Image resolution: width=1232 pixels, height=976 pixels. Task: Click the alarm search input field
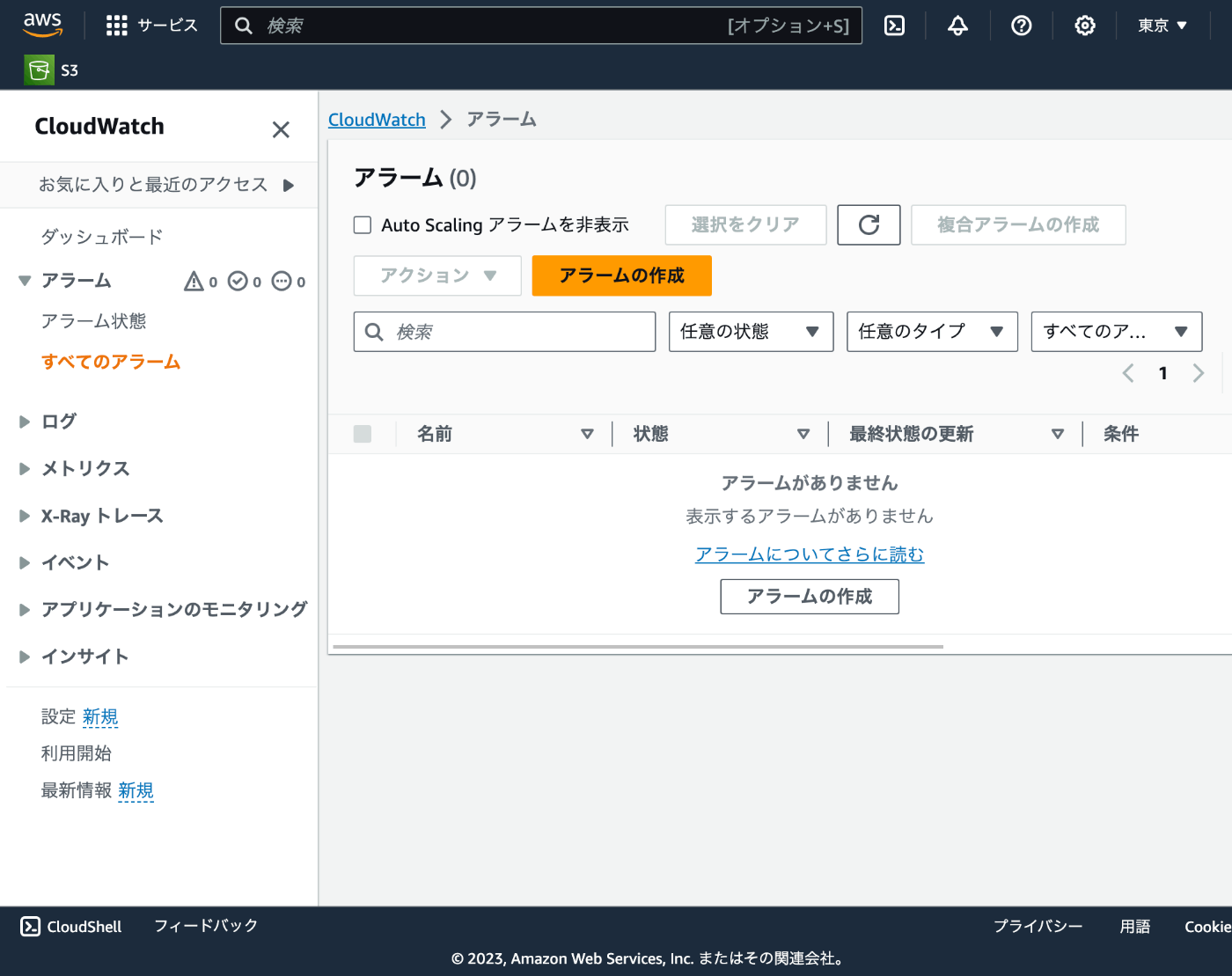pyautogui.click(x=504, y=332)
